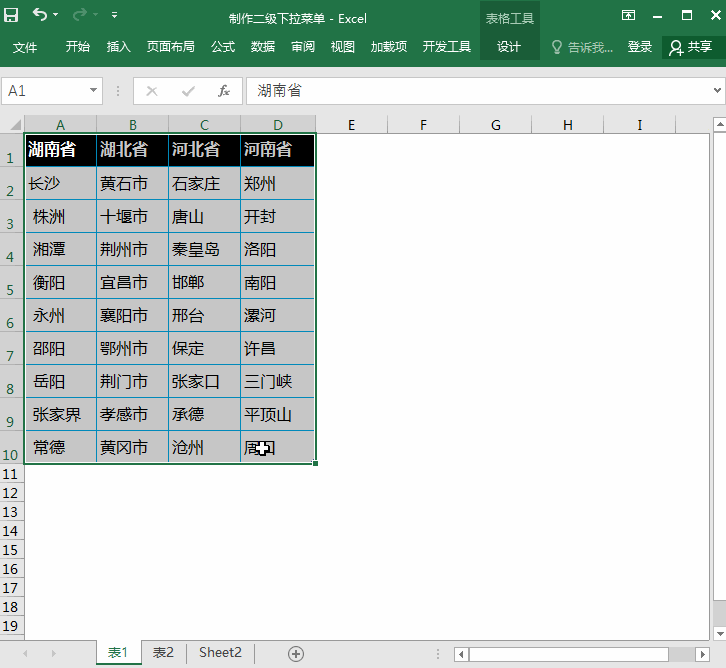Open the Undo history dropdown arrow
The height and width of the screenshot is (668, 726).
(55, 16)
